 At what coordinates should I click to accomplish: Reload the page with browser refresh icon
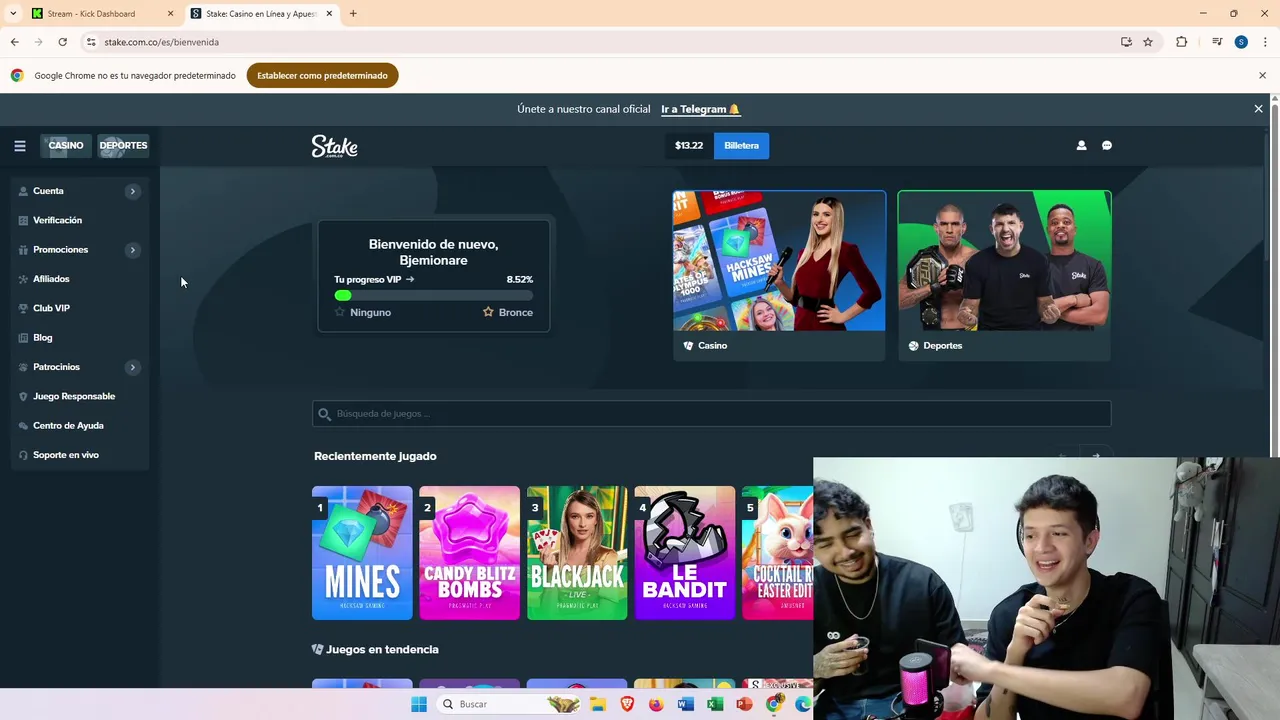(x=62, y=42)
